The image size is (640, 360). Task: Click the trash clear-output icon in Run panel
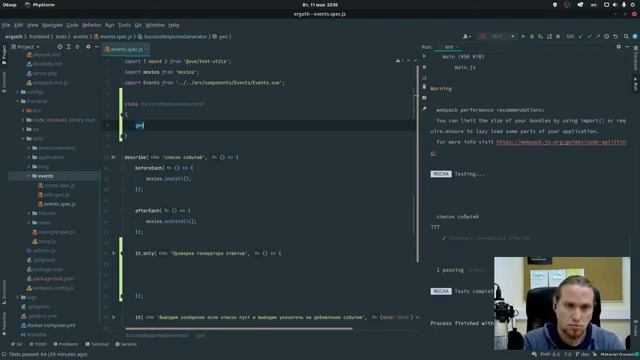pos(424,87)
